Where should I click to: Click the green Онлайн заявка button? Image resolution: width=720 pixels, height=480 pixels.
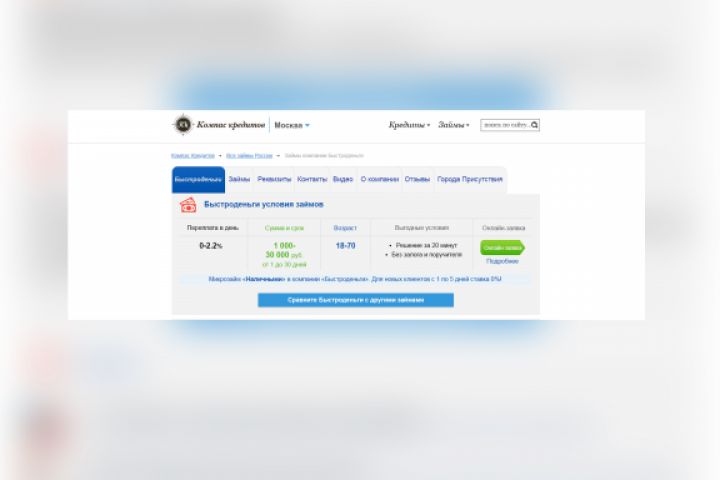click(502, 248)
